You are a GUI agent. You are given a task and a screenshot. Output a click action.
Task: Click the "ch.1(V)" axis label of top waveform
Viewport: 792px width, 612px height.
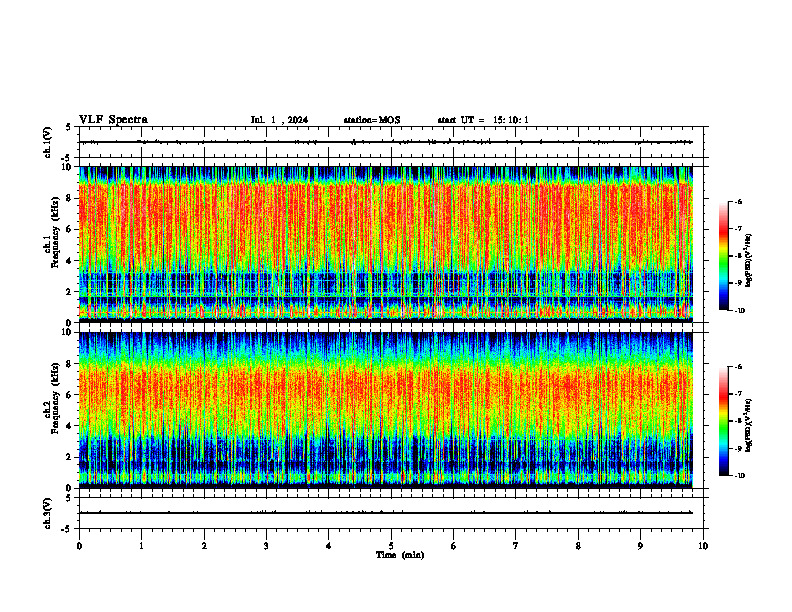pyautogui.click(x=48, y=142)
